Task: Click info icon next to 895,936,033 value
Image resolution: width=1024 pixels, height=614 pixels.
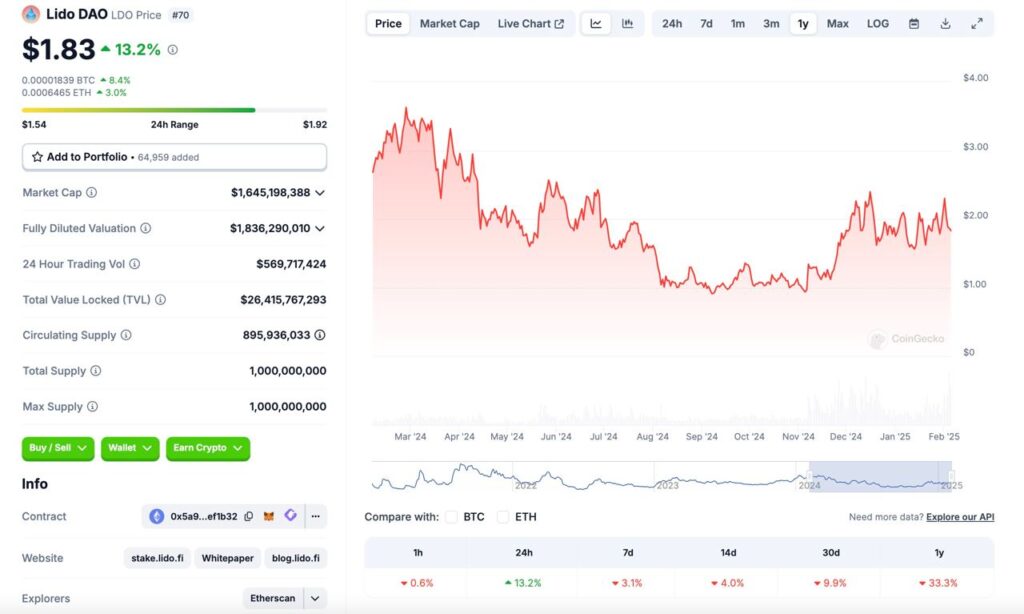Action: 320,335
